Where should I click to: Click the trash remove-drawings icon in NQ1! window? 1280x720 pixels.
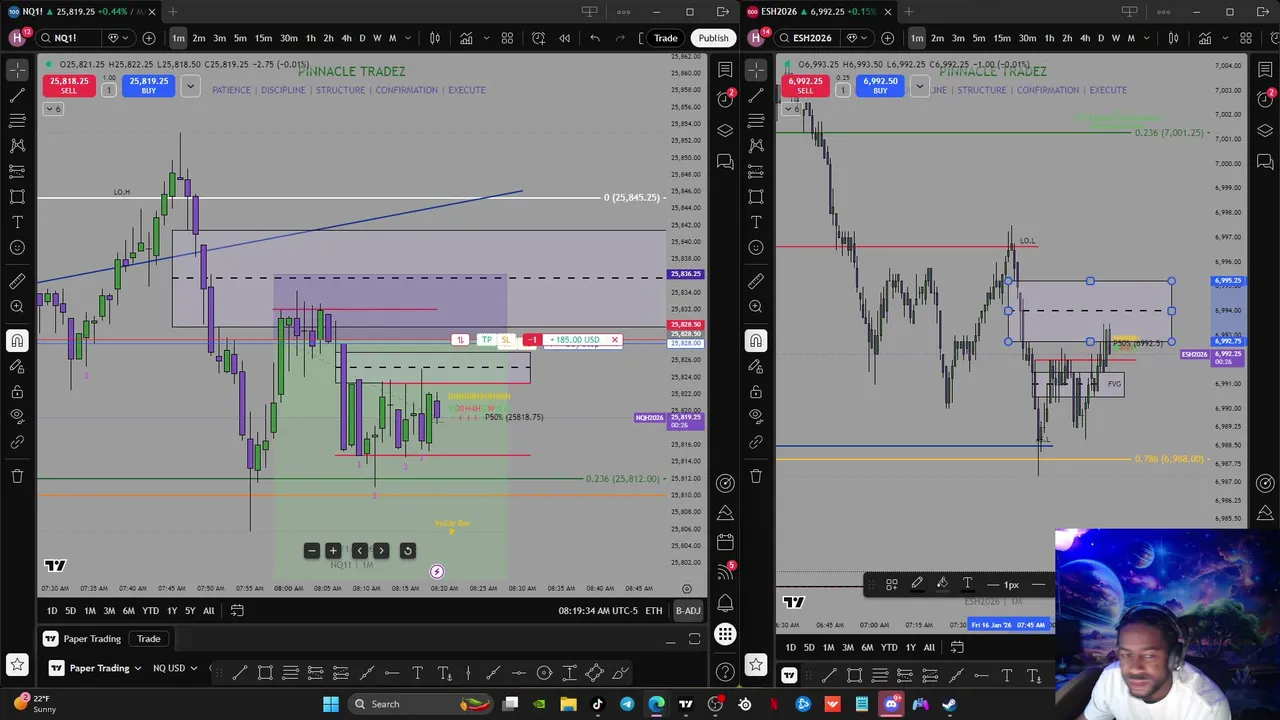click(x=17, y=476)
